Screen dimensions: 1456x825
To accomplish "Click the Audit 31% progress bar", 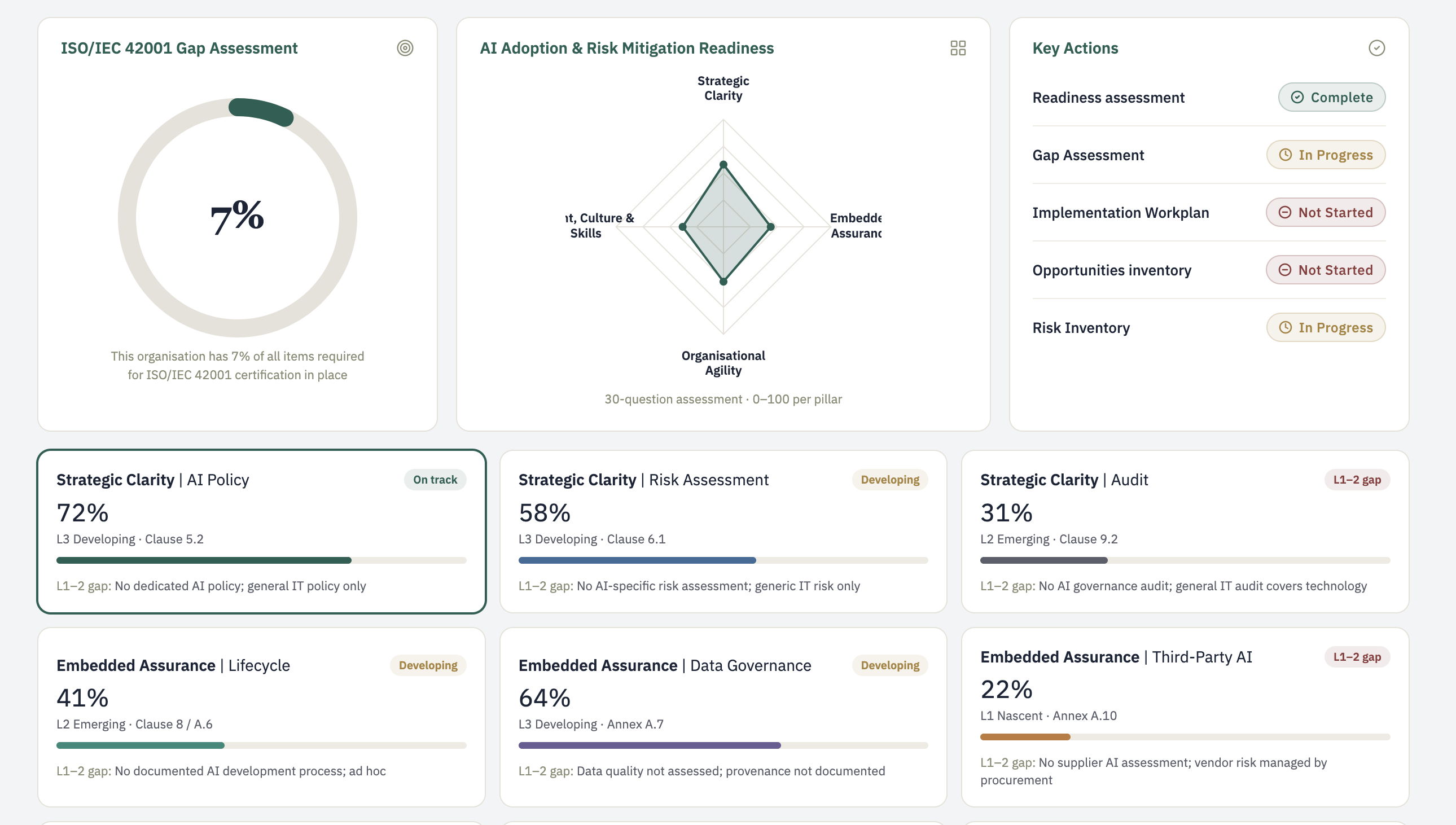I will click(1185, 560).
